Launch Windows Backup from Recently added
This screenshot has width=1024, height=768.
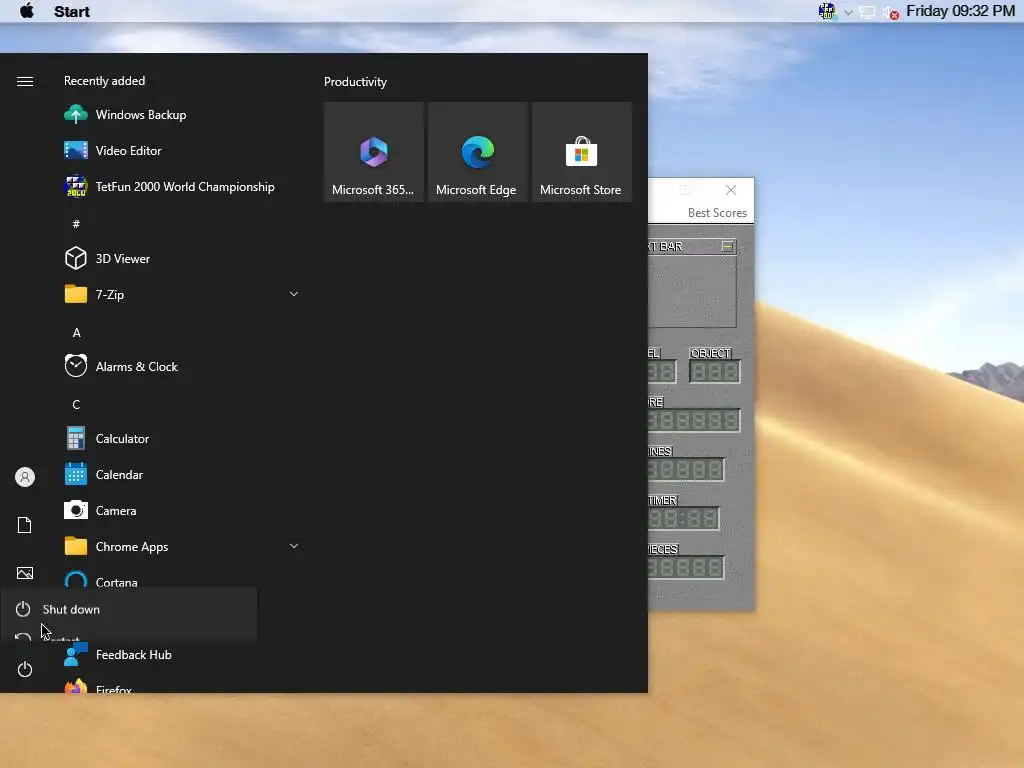[x=182, y=115]
